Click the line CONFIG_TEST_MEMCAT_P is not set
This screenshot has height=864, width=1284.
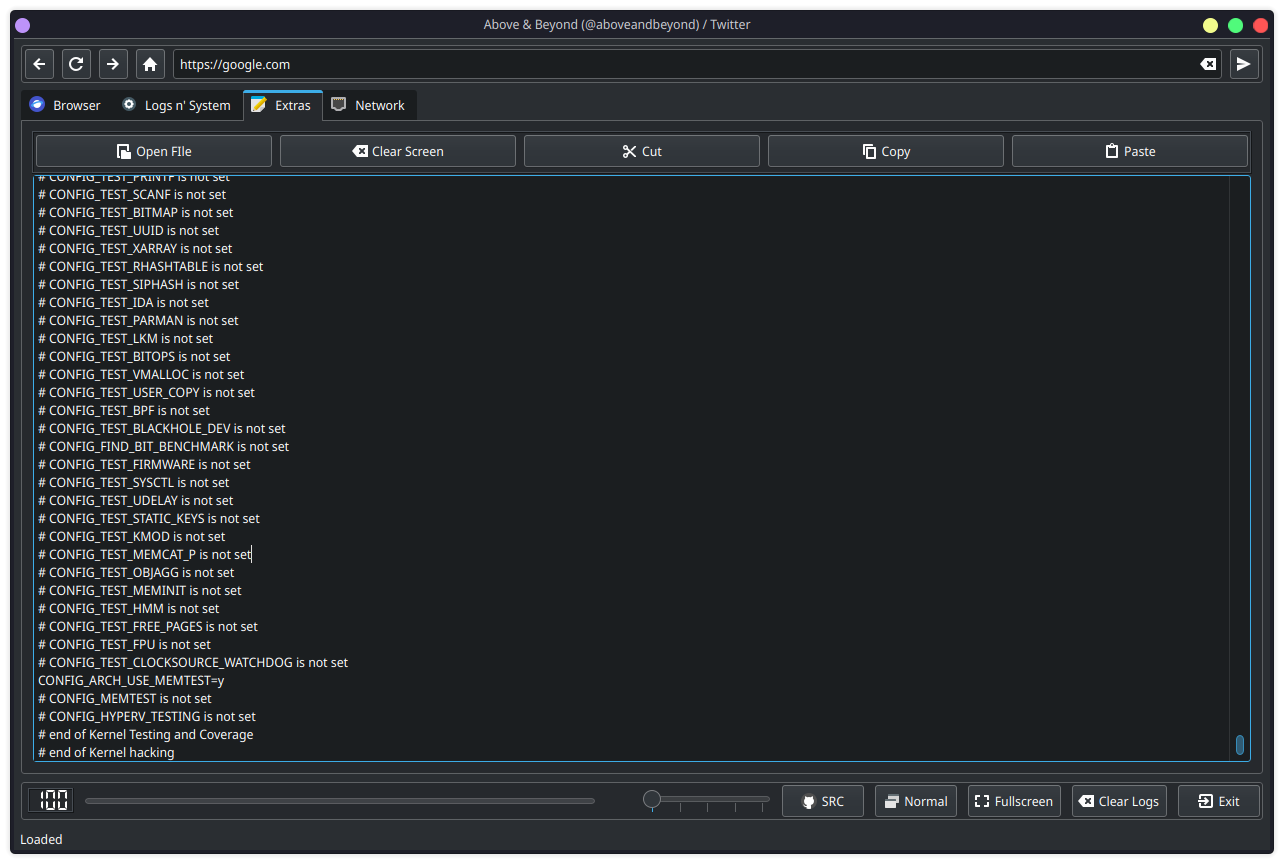click(145, 554)
